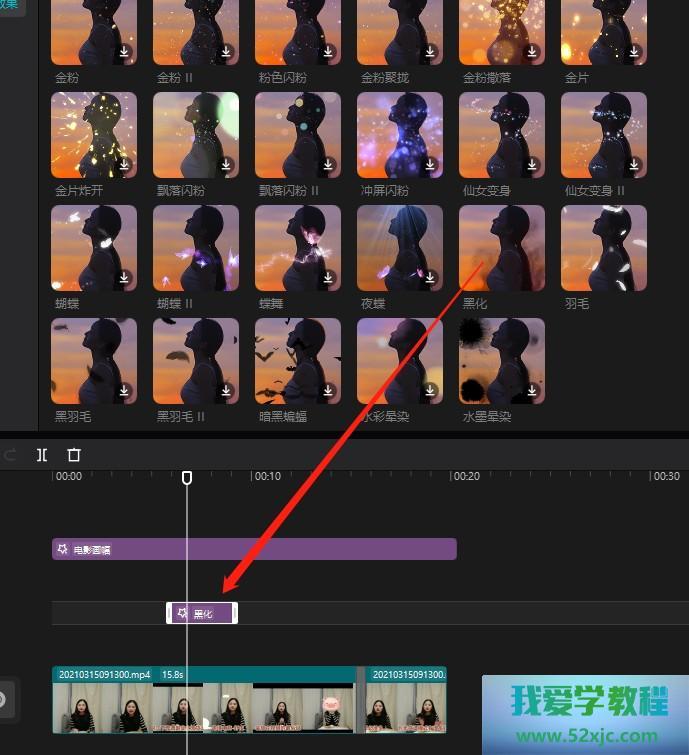689x755 pixels.
Task: Preview the 飘落闪粉 effect thumbnail
Action: pos(196,134)
